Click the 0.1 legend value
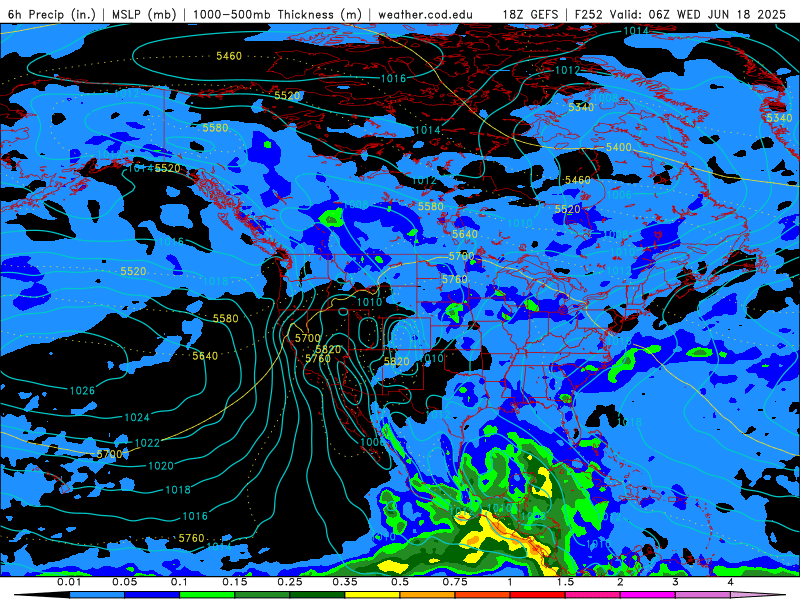Image resolution: width=800 pixels, height=600 pixels. coord(180,582)
